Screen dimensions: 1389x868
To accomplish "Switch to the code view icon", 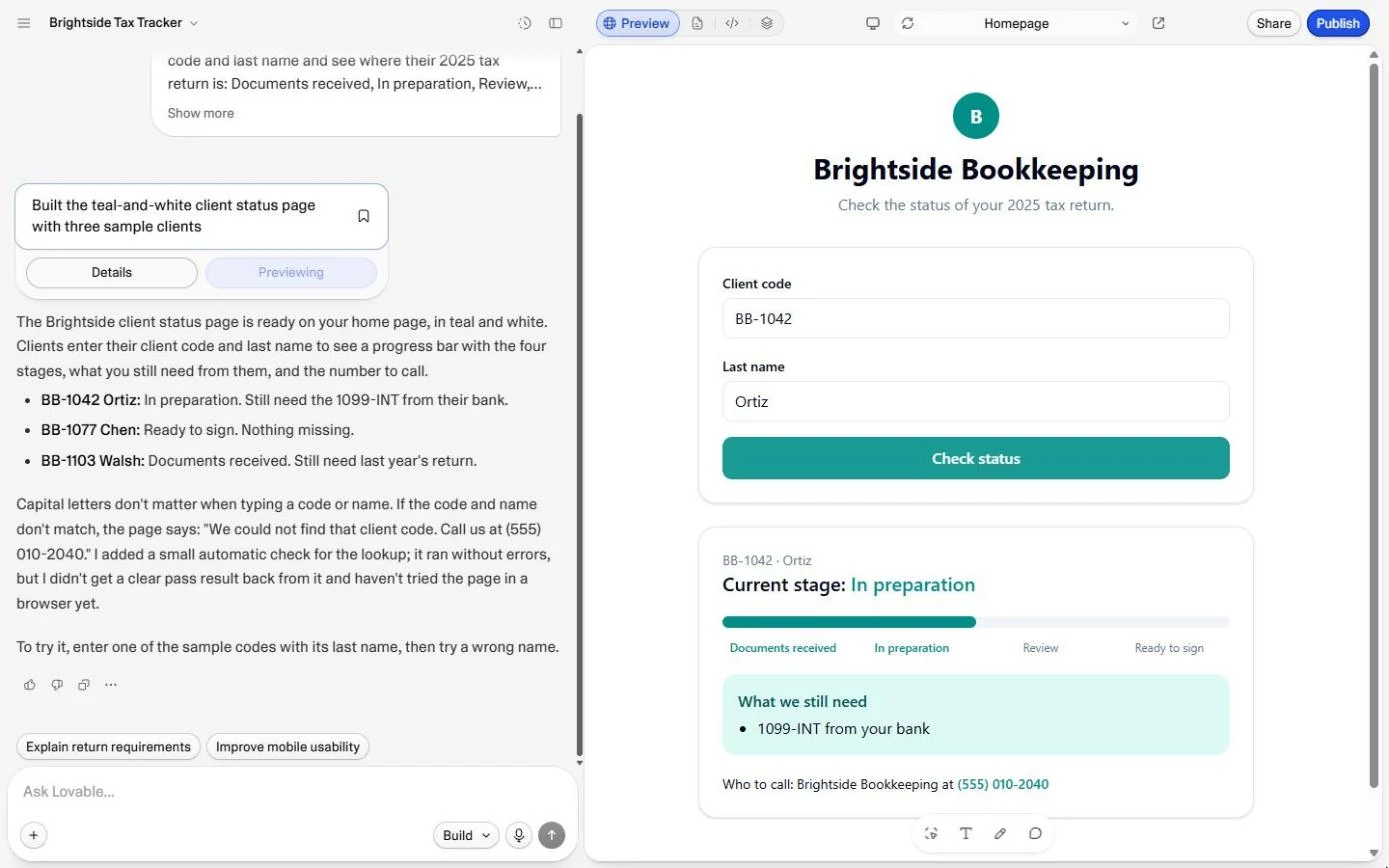I will tap(732, 23).
